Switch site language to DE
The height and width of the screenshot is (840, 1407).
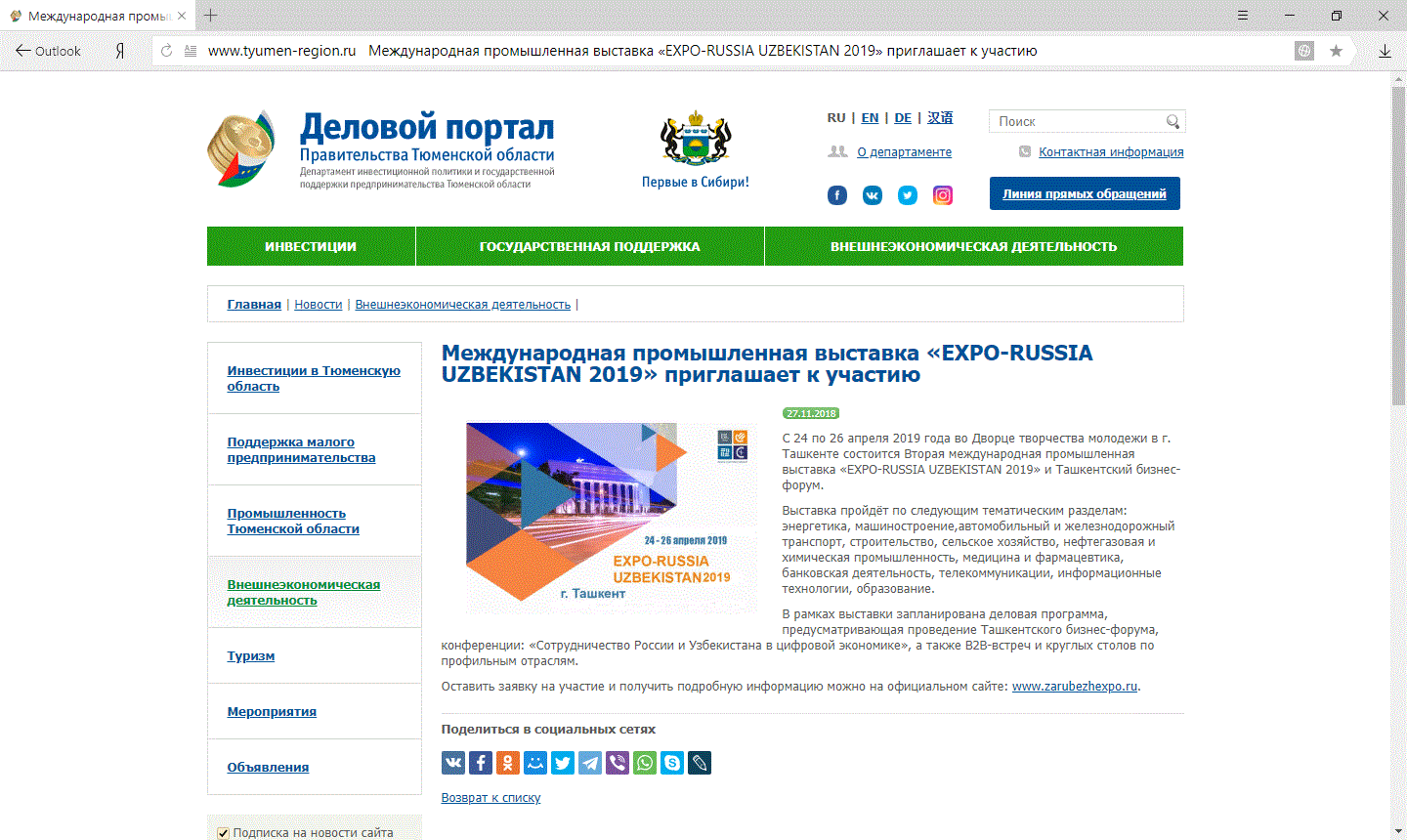click(903, 117)
